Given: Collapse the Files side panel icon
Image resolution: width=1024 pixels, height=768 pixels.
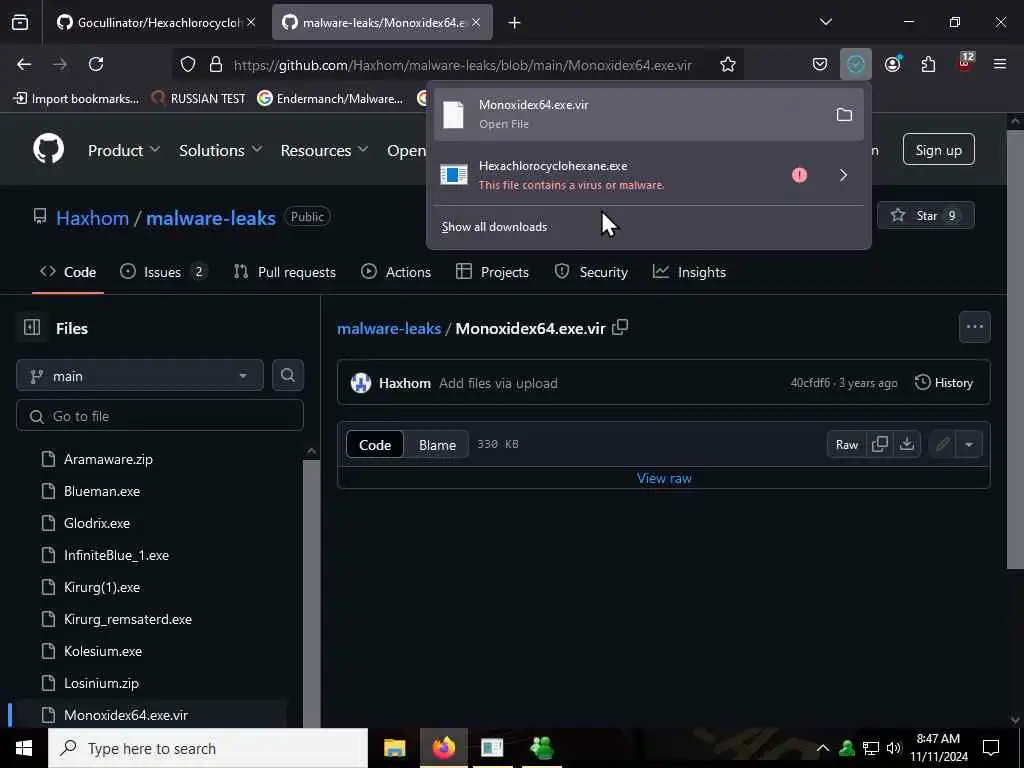Looking at the screenshot, I should 32,327.
